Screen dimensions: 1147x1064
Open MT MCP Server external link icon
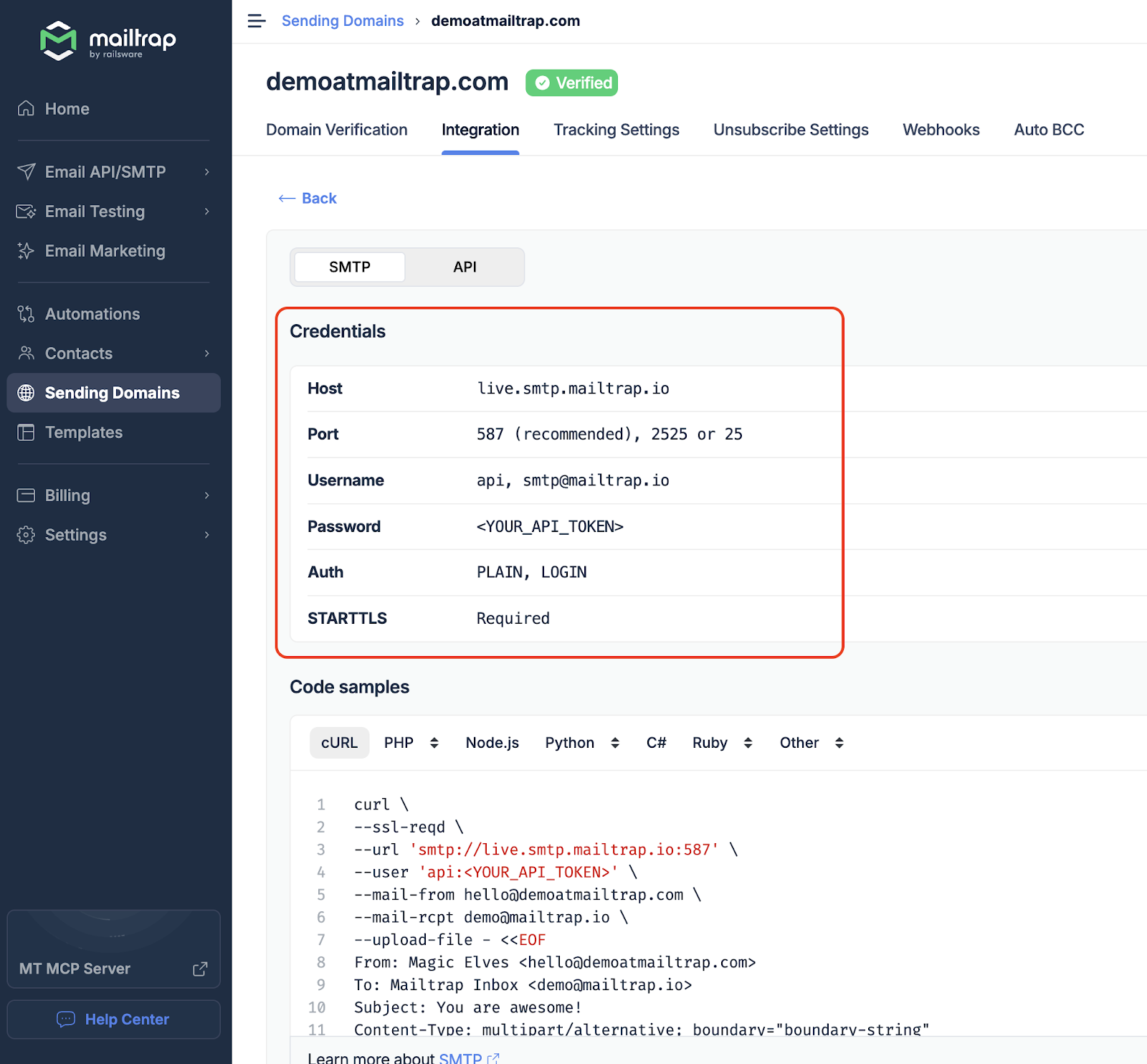point(200,969)
